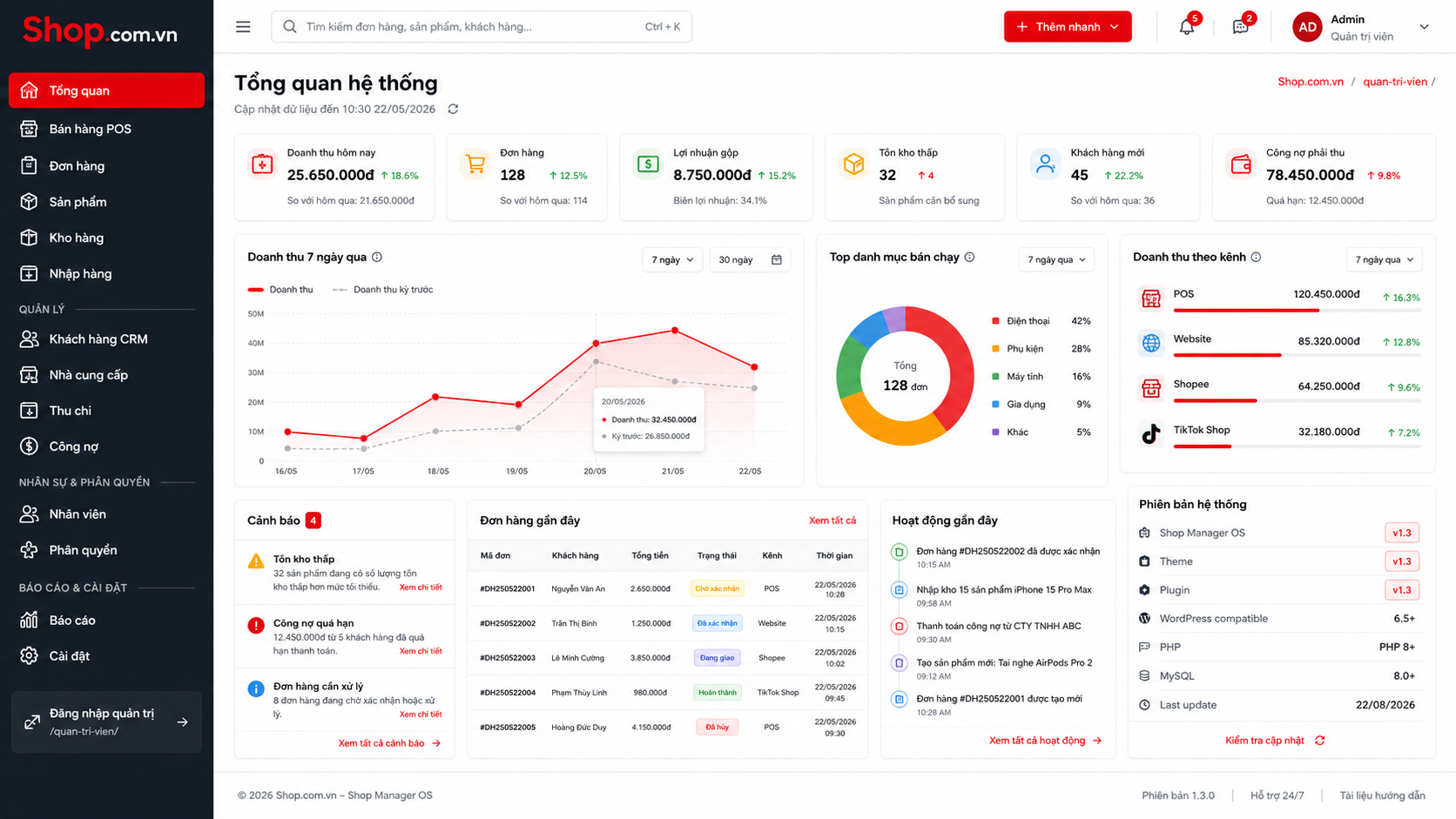Toggle the hamburger sidebar menu
1456x819 pixels.
click(243, 27)
